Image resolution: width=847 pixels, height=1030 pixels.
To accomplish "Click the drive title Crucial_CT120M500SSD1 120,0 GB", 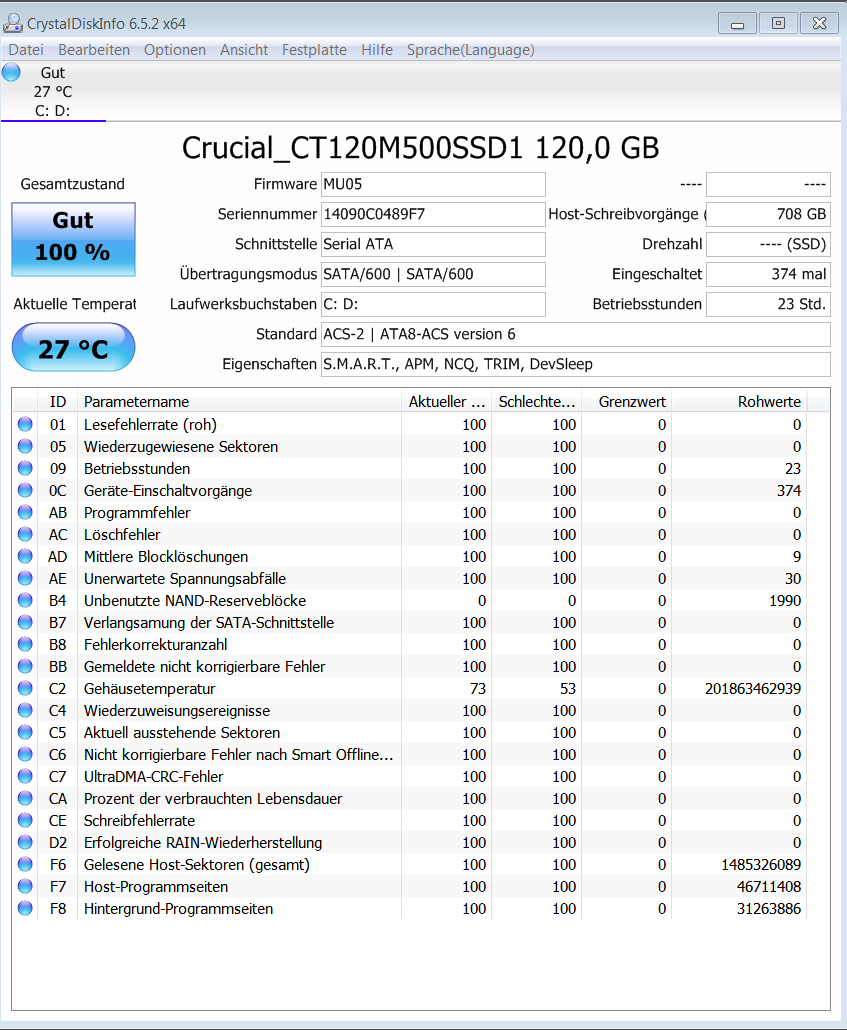I will pos(421,148).
